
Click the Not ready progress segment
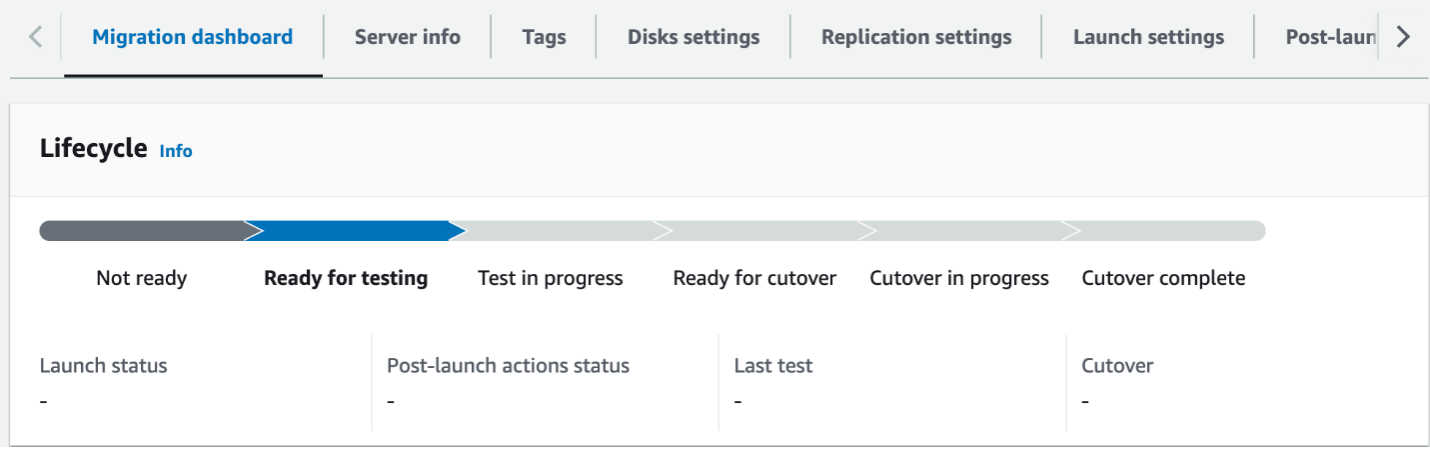click(x=143, y=231)
